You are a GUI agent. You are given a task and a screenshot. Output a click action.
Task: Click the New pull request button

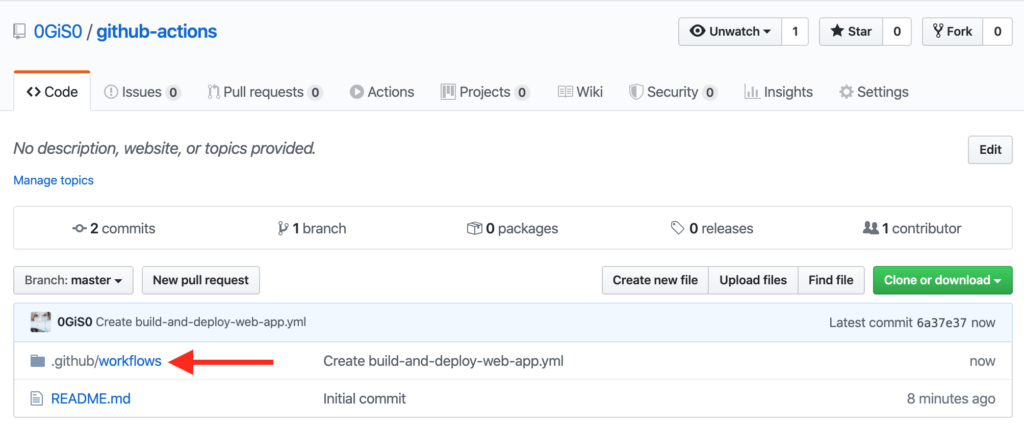(200, 280)
